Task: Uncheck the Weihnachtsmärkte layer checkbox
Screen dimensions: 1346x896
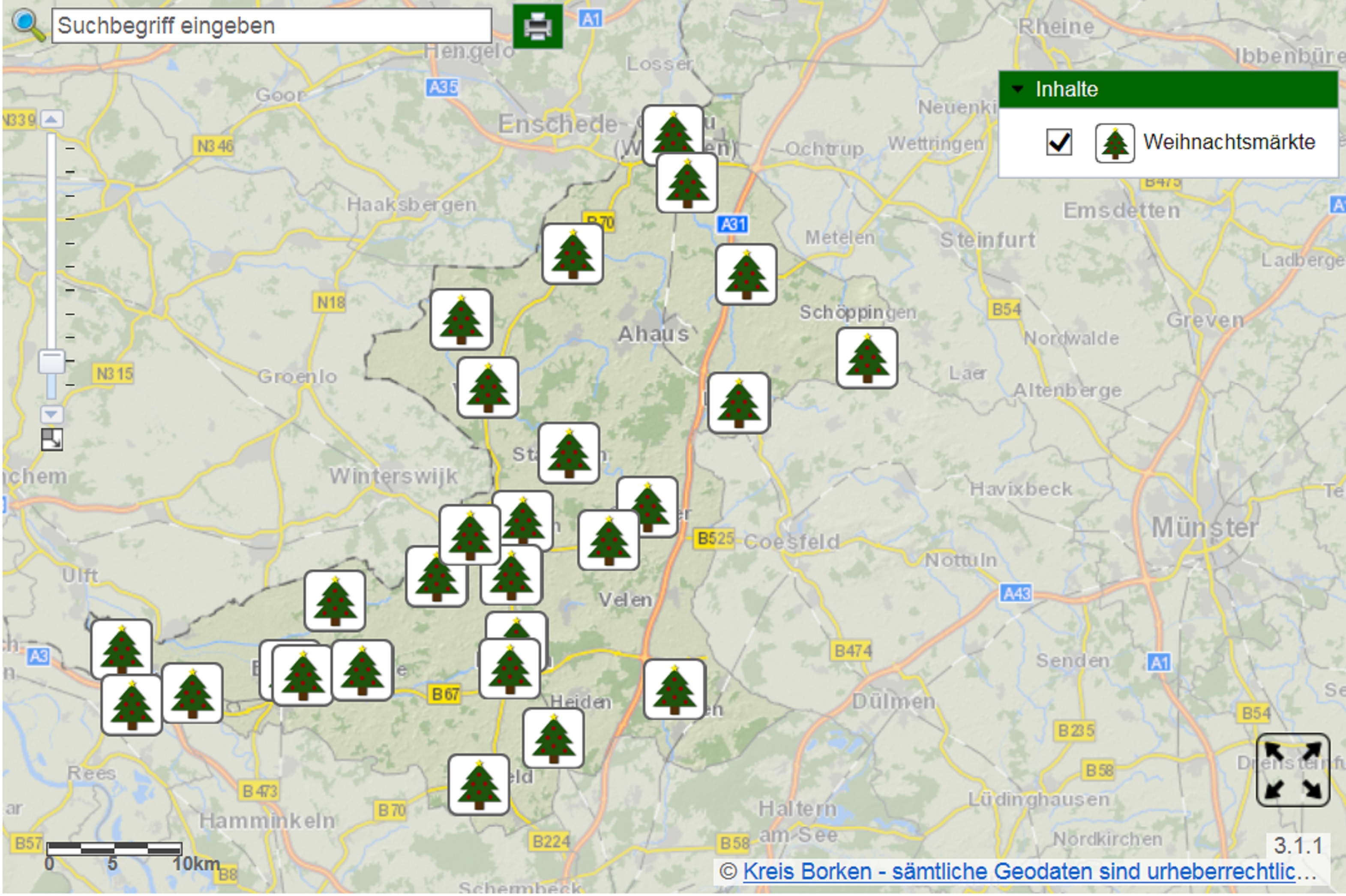Action: click(x=1058, y=142)
